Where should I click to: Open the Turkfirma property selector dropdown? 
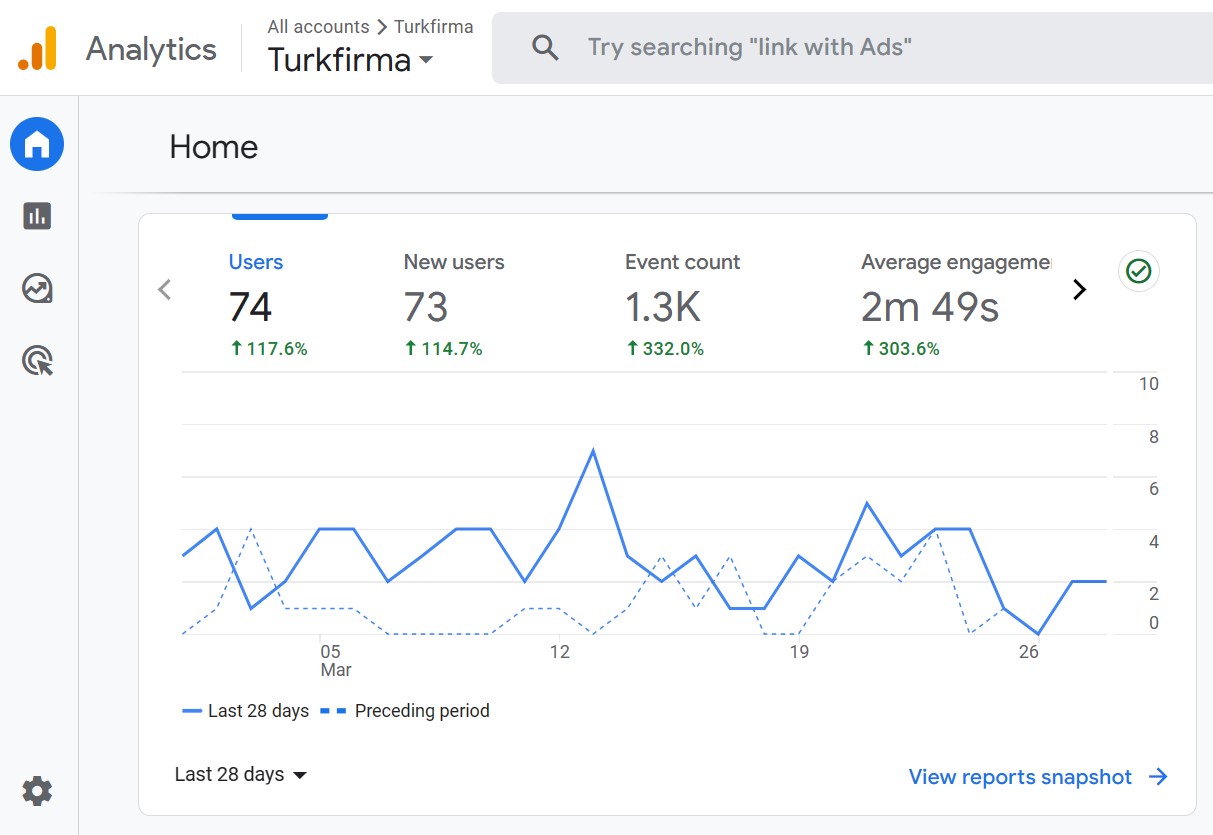click(351, 59)
